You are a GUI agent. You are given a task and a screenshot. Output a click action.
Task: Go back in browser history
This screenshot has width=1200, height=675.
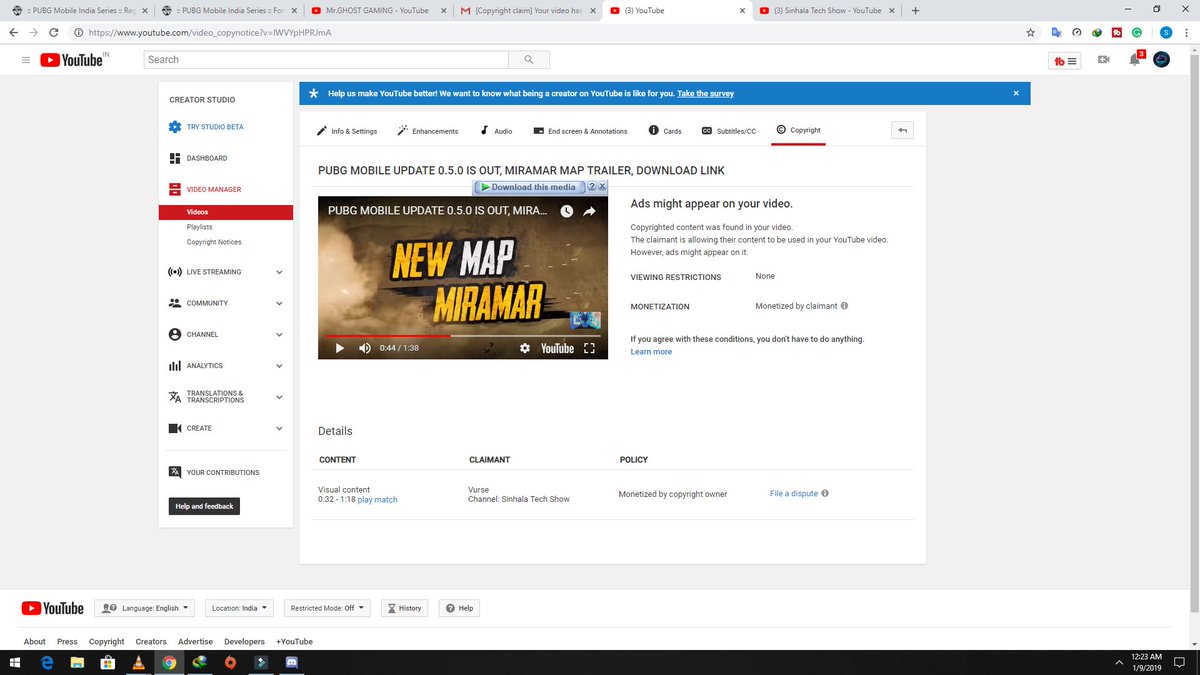click(x=14, y=32)
